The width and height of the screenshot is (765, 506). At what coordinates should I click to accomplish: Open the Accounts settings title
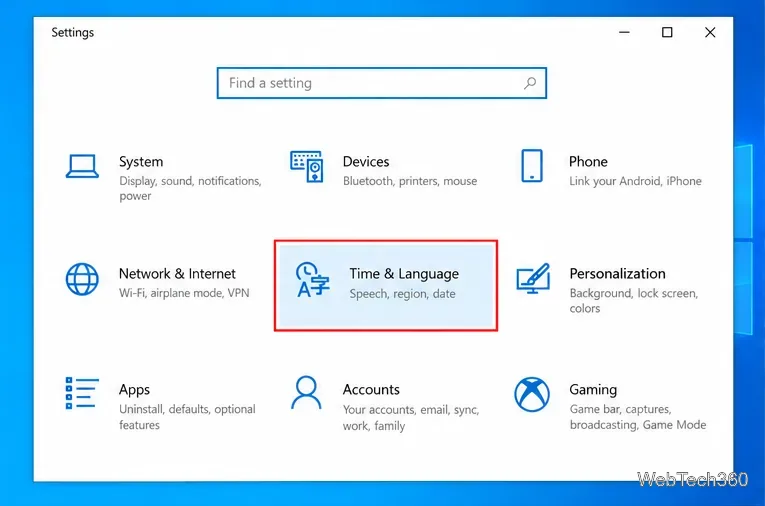coord(371,389)
